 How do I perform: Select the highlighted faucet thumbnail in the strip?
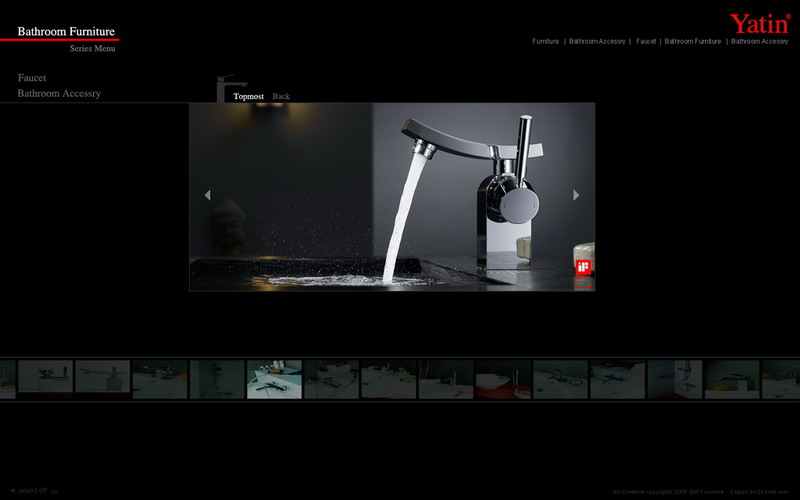tap(274, 380)
